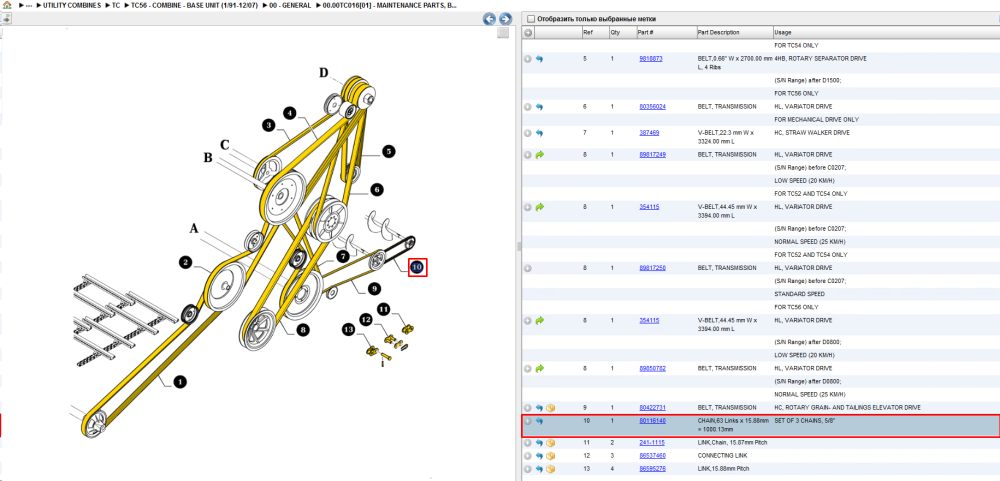Go to next diagram with forward arrow
Screen dimensions: 1000x481
click(505, 19)
